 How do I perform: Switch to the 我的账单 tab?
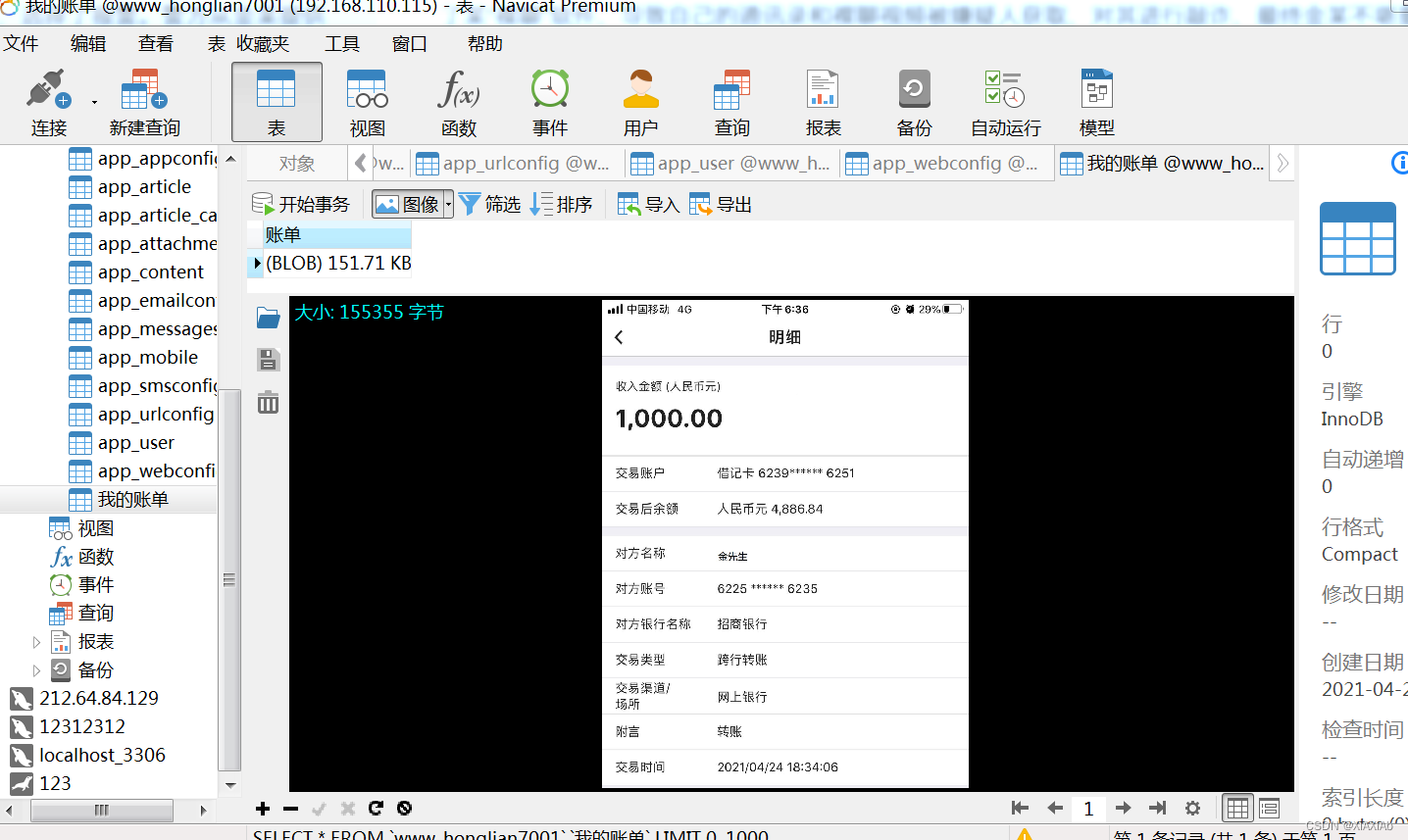tap(1163, 164)
